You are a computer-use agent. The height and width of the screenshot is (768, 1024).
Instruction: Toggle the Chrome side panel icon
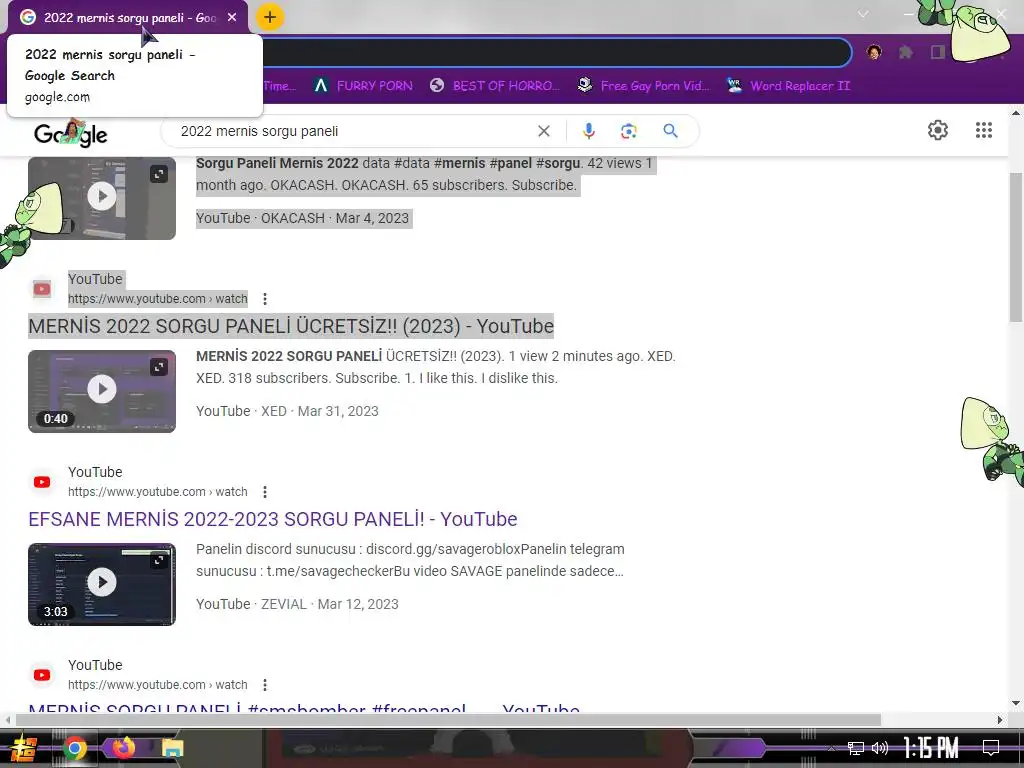click(937, 52)
